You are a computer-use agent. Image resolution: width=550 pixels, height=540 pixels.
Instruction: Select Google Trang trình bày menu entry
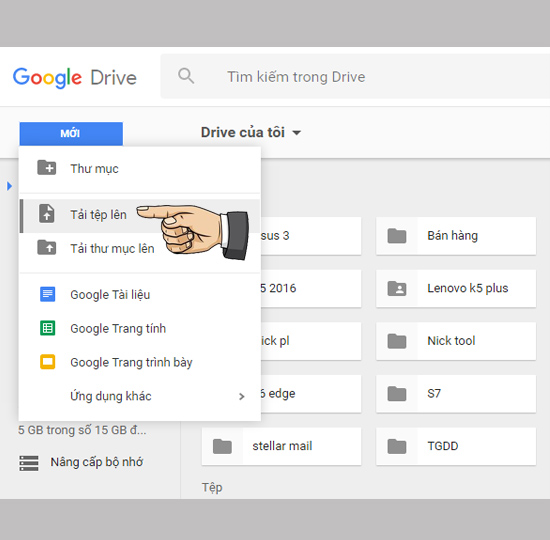coord(140,362)
